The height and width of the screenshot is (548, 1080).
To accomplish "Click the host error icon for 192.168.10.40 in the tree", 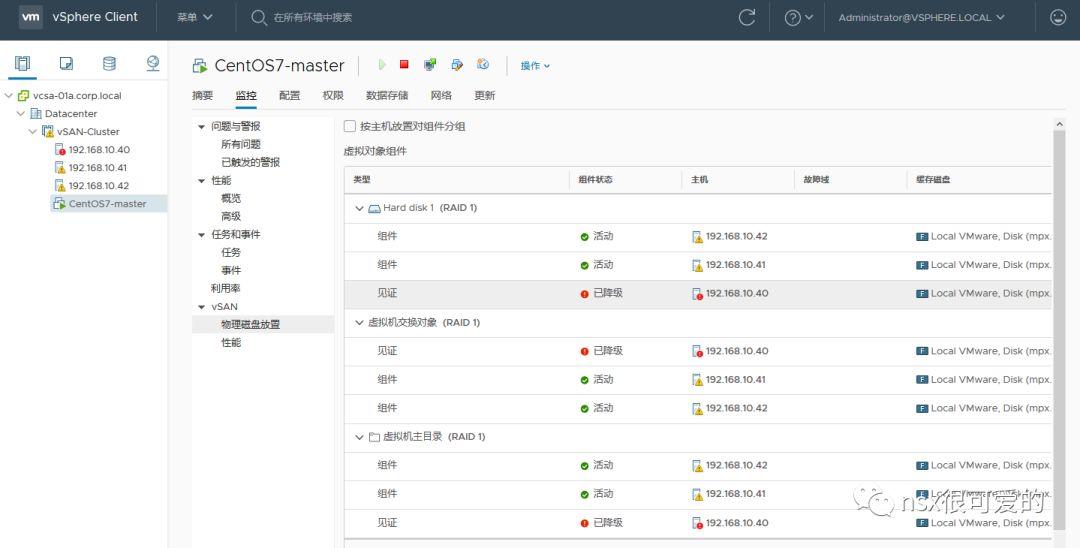I will pos(60,149).
